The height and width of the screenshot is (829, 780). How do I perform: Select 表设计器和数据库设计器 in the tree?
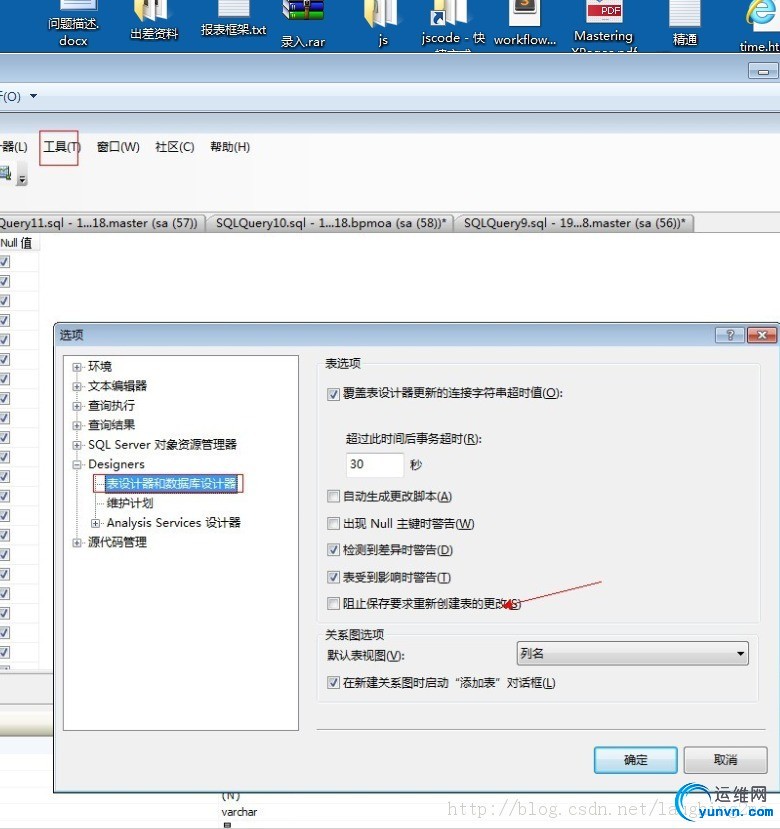[x=171, y=483]
